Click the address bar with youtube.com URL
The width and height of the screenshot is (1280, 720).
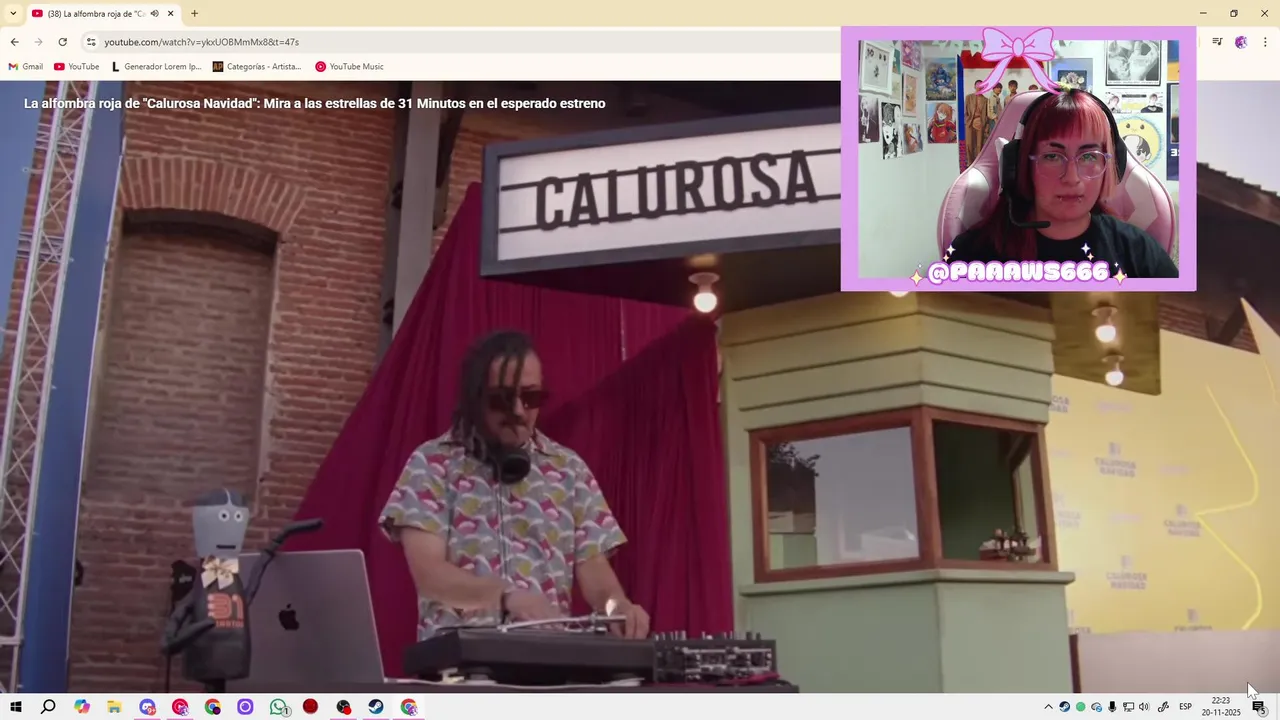460,42
